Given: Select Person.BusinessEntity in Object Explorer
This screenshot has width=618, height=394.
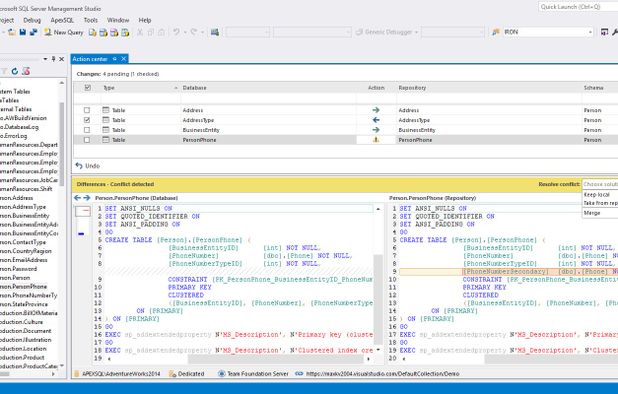Looking at the screenshot, I should tap(24, 216).
